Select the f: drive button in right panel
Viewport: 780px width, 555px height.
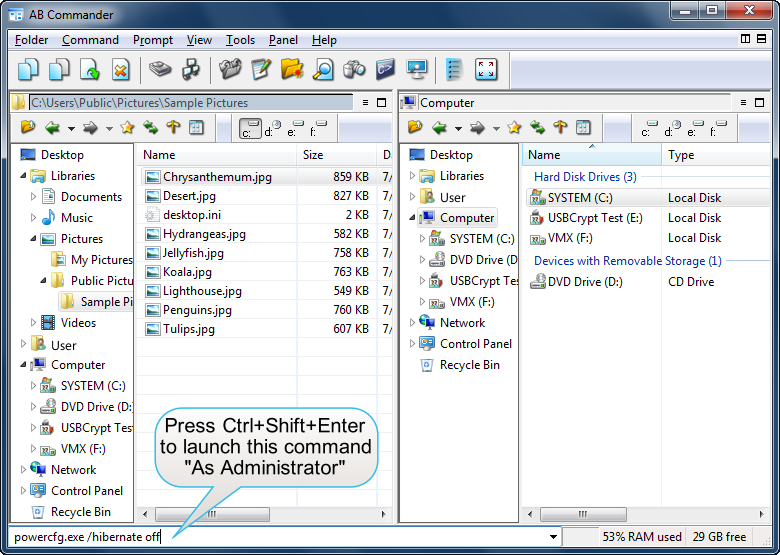pos(719,128)
